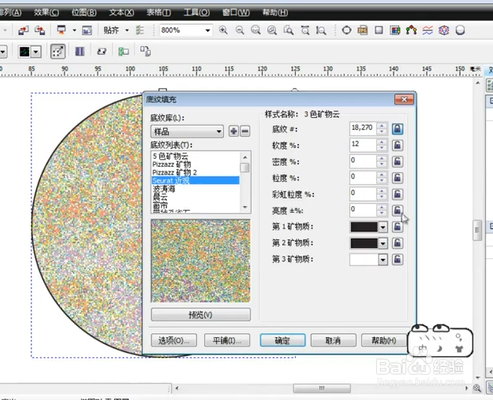Click the purple two-column icon in property bar
Viewport: 493px width, 400px height.
click(x=80, y=51)
